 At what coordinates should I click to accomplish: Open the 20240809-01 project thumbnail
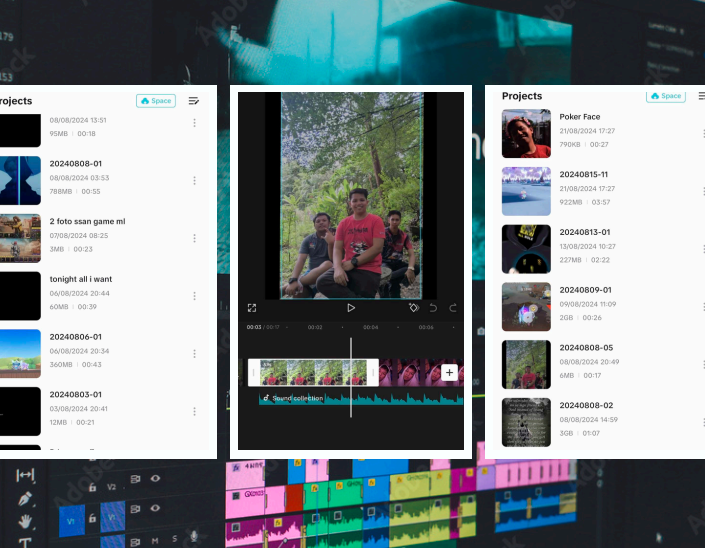pyautogui.click(x=526, y=307)
